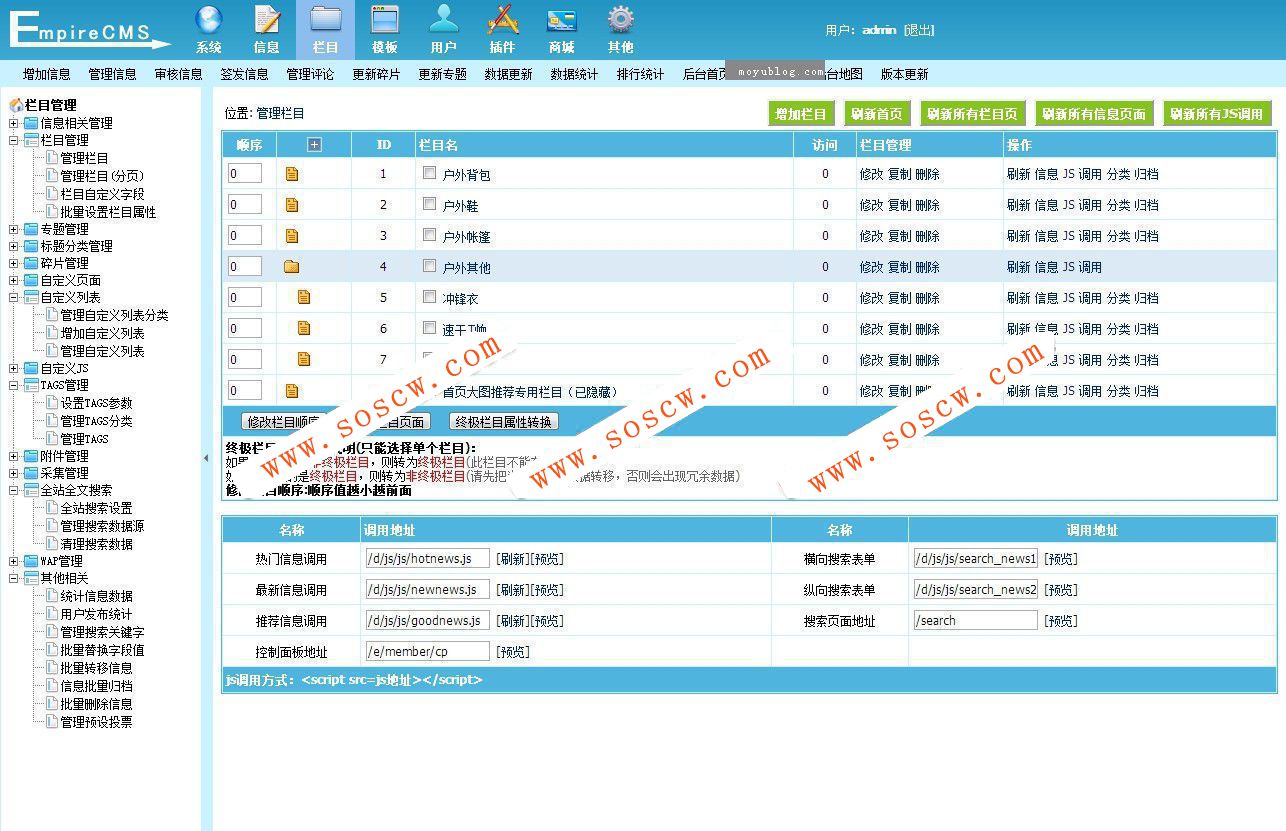This screenshot has width=1286, height=831.
Task: Click the file icon in the 户外鞋 row
Action: tap(292, 205)
